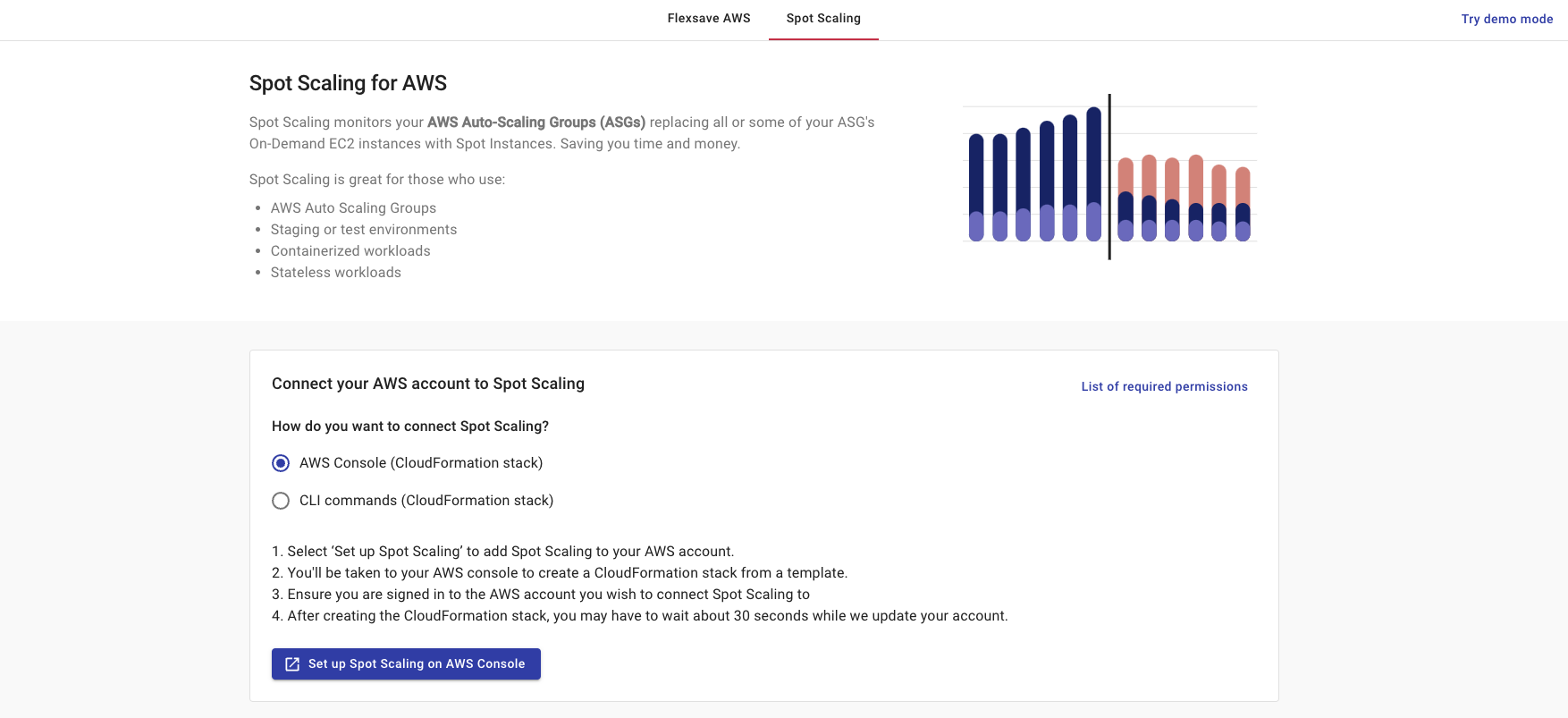Click Connect your AWS account to Spot Scaling heading
This screenshot has height=718, width=1568.
click(x=428, y=384)
